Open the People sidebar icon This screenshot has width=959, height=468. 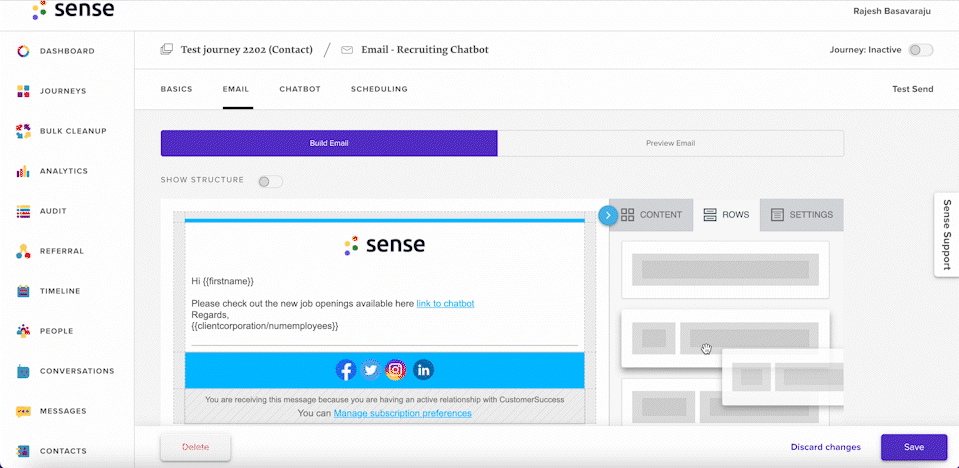click(23, 331)
